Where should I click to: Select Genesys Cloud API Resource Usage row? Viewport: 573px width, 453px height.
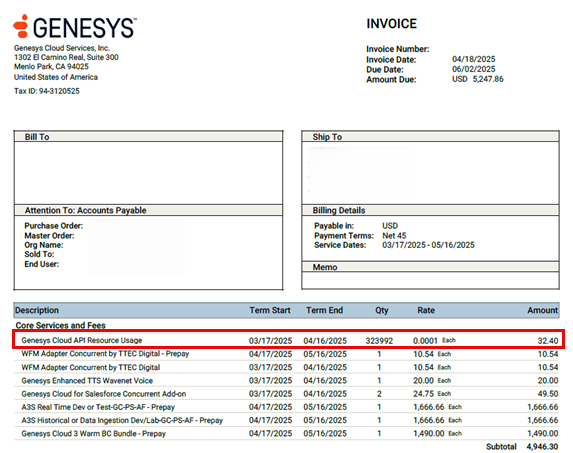pos(288,340)
